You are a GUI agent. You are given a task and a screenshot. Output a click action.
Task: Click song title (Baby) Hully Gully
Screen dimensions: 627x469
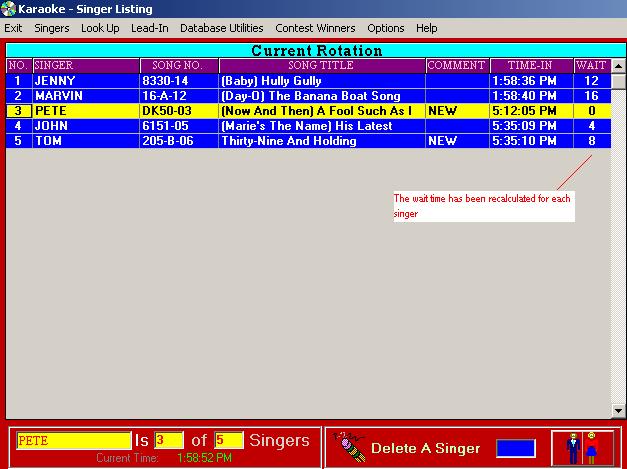coord(271,81)
